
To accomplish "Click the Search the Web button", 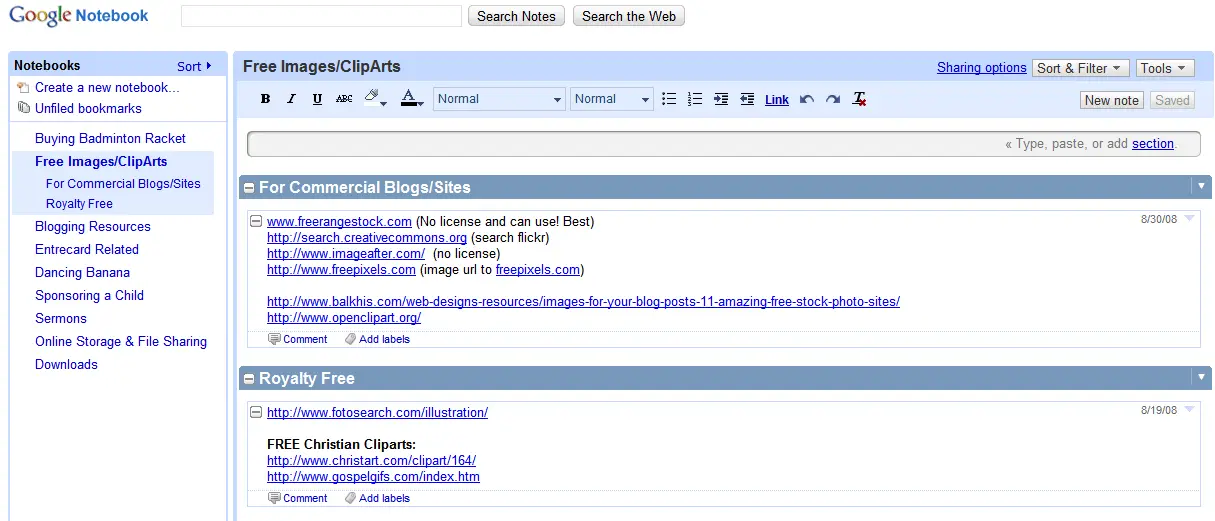I will tap(629, 16).
